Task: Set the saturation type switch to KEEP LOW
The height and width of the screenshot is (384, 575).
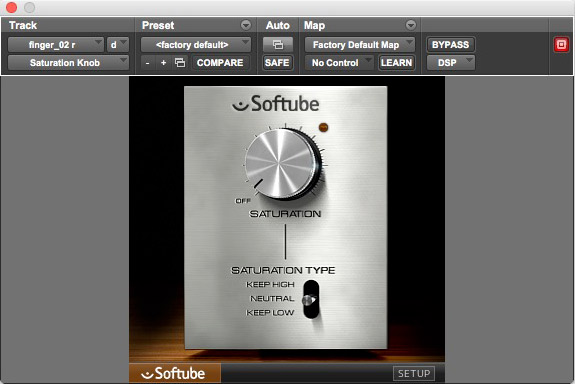Action: pos(270,313)
